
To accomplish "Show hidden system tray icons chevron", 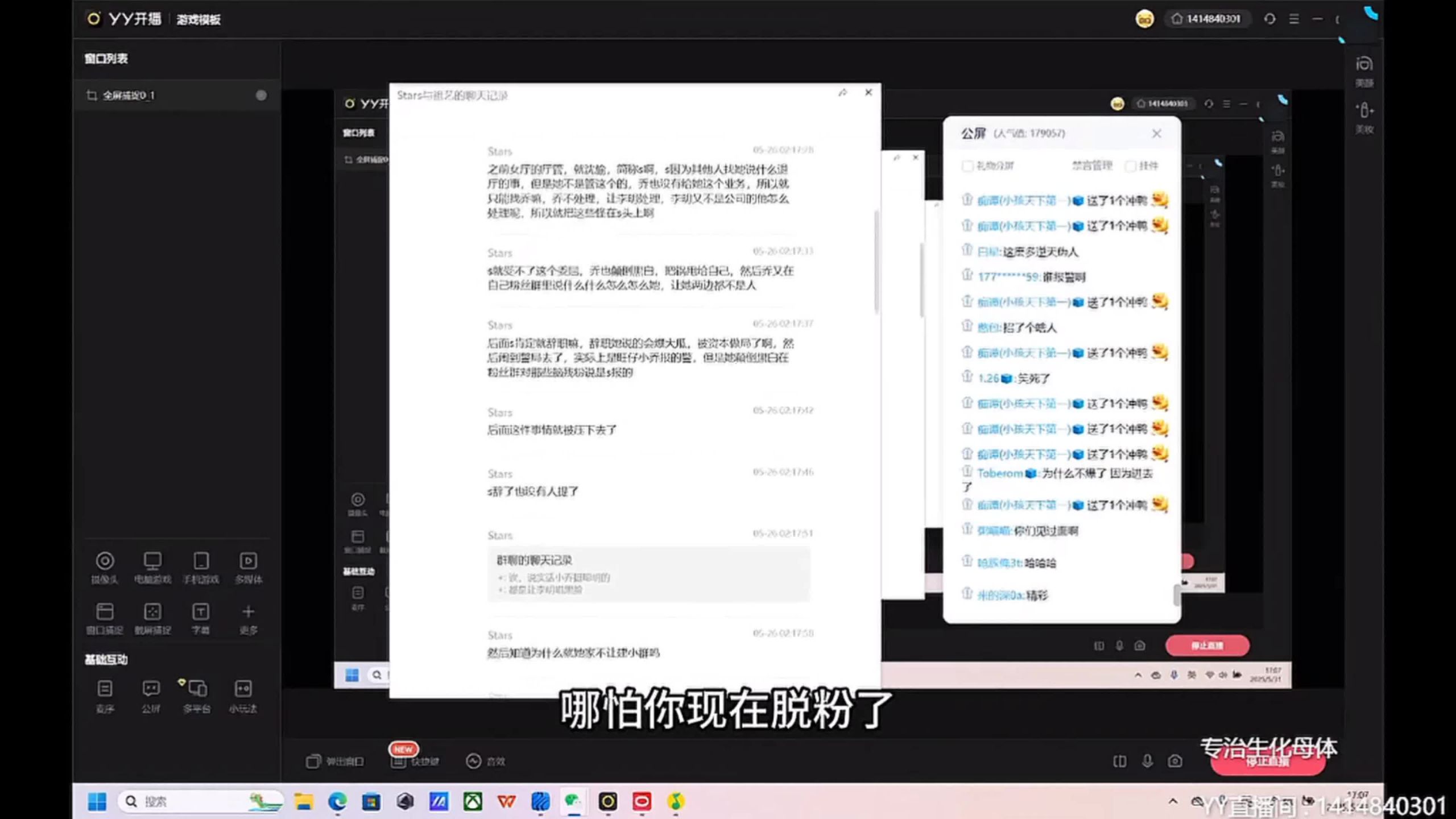I will (1173, 801).
